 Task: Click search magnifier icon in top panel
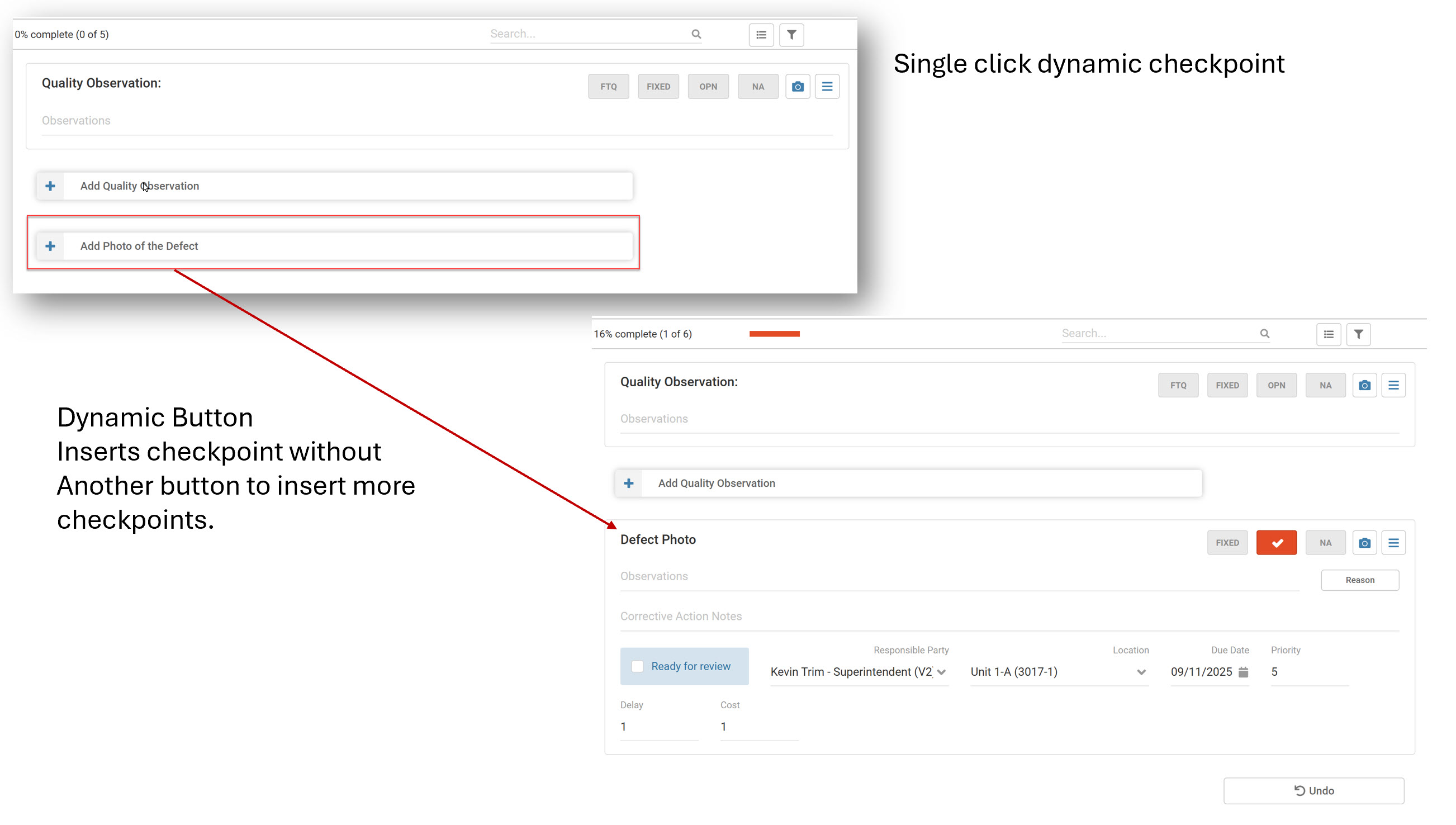pyautogui.click(x=696, y=34)
